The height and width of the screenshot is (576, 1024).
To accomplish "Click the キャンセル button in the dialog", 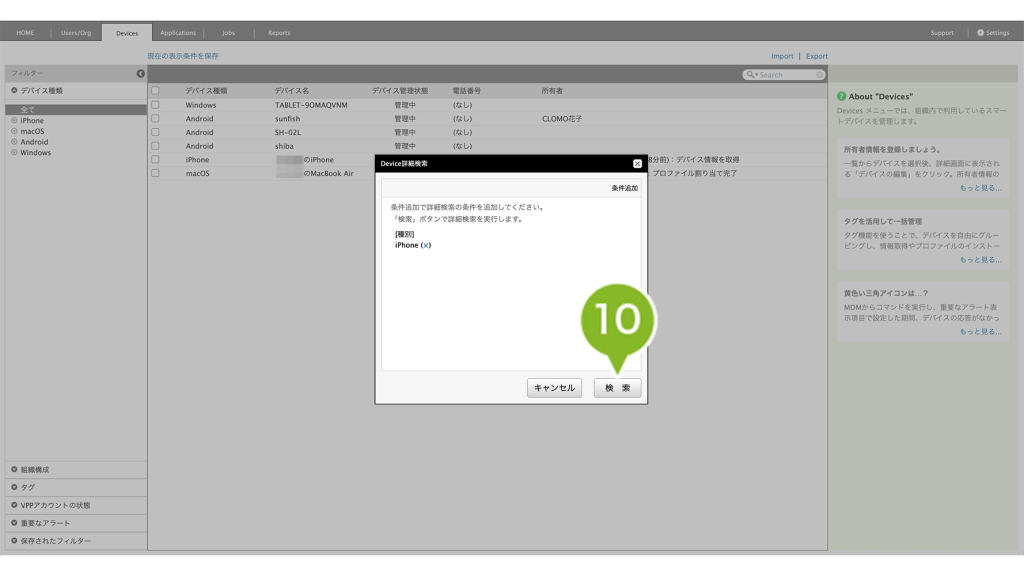I will [x=554, y=388].
